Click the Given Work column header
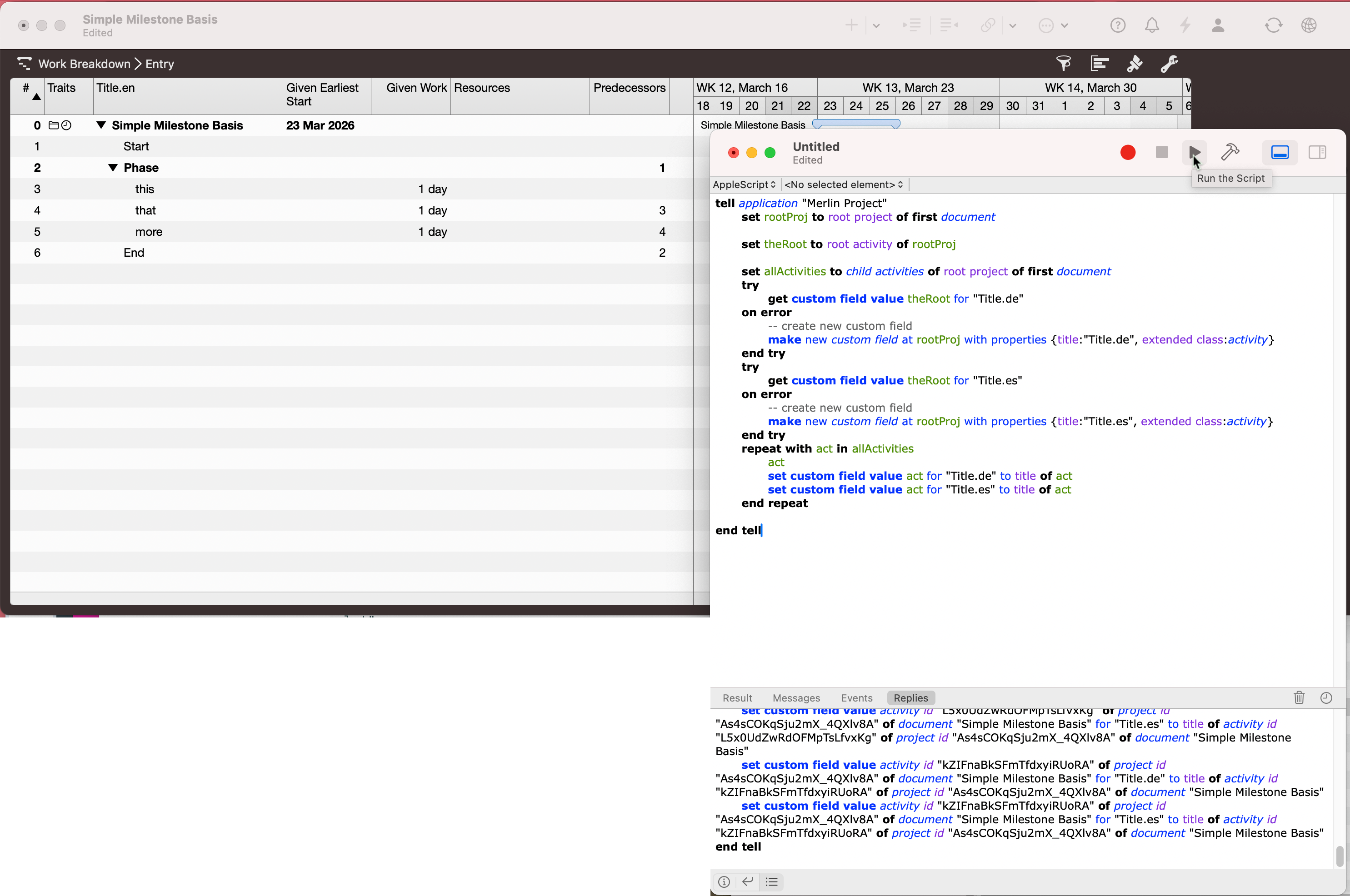 pyautogui.click(x=411, y=96)
